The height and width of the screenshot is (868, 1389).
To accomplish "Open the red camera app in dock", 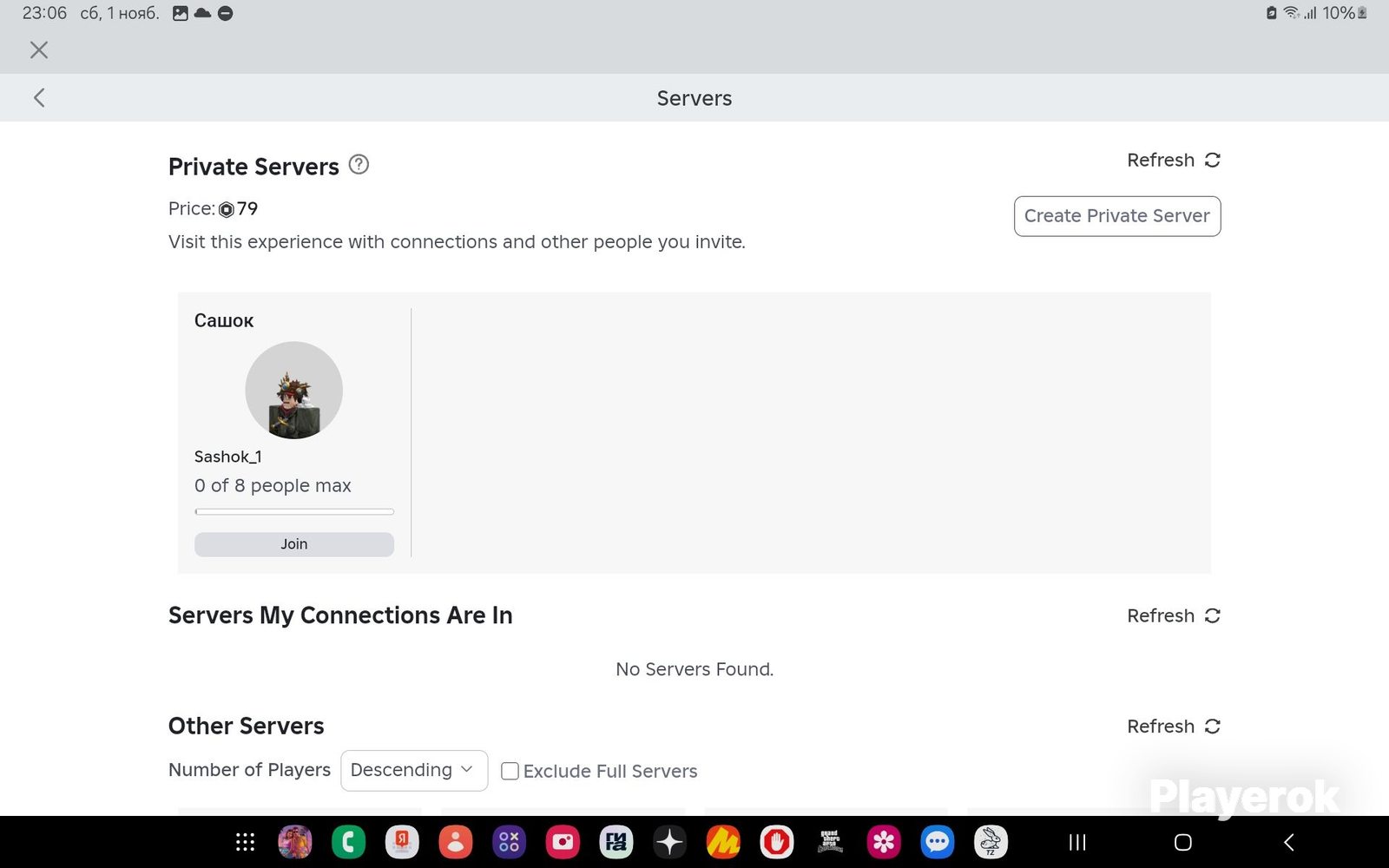I will (x=563, y=842).
